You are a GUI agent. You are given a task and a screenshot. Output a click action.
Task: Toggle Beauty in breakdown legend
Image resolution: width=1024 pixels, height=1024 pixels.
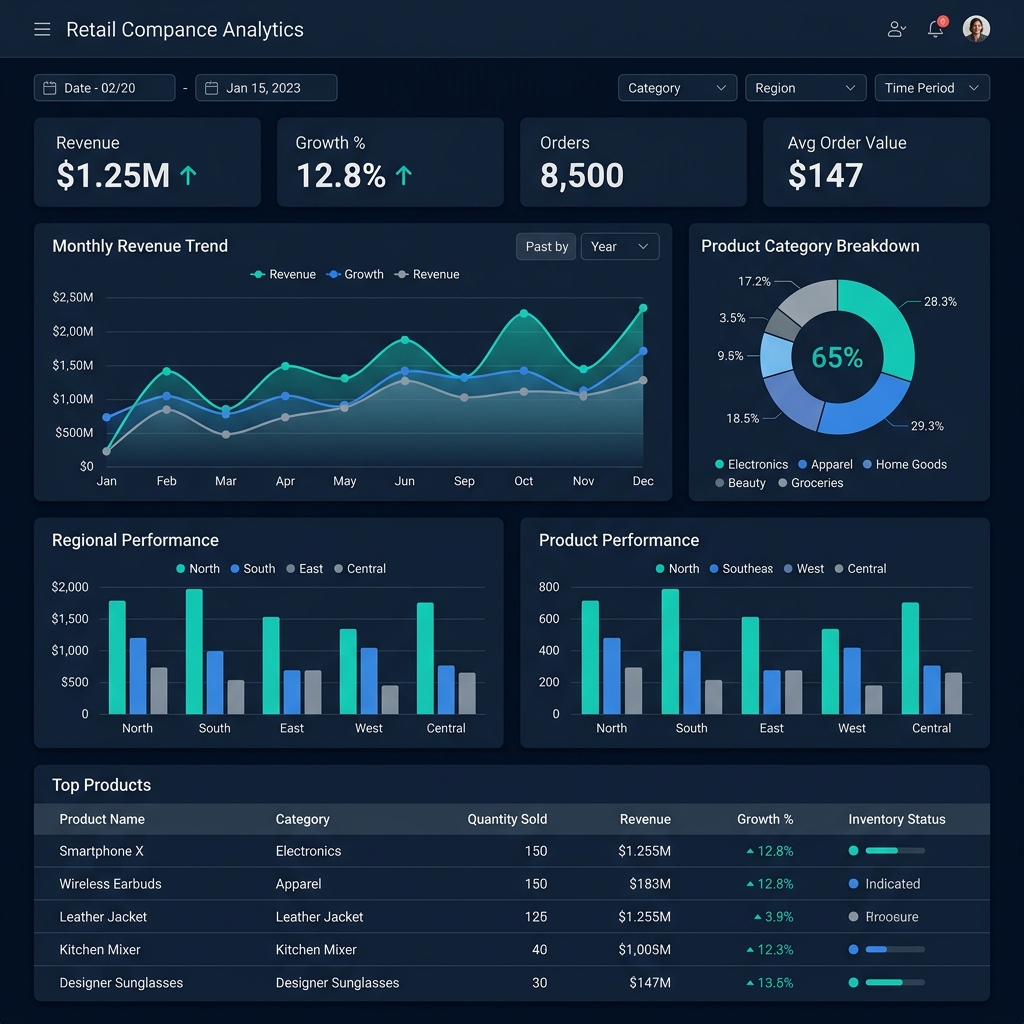click(740, 483)
